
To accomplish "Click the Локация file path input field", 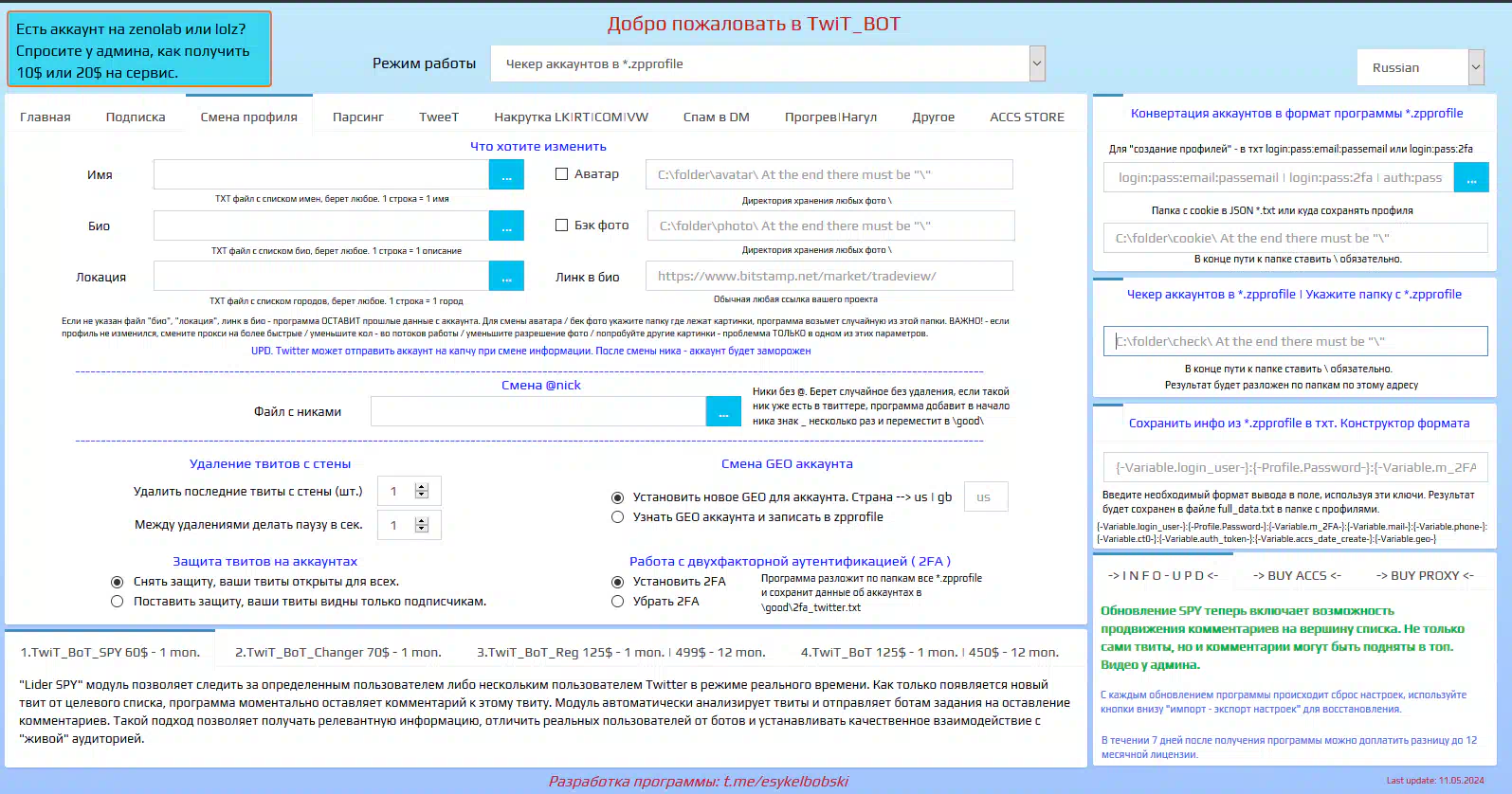I will (321, 277).
